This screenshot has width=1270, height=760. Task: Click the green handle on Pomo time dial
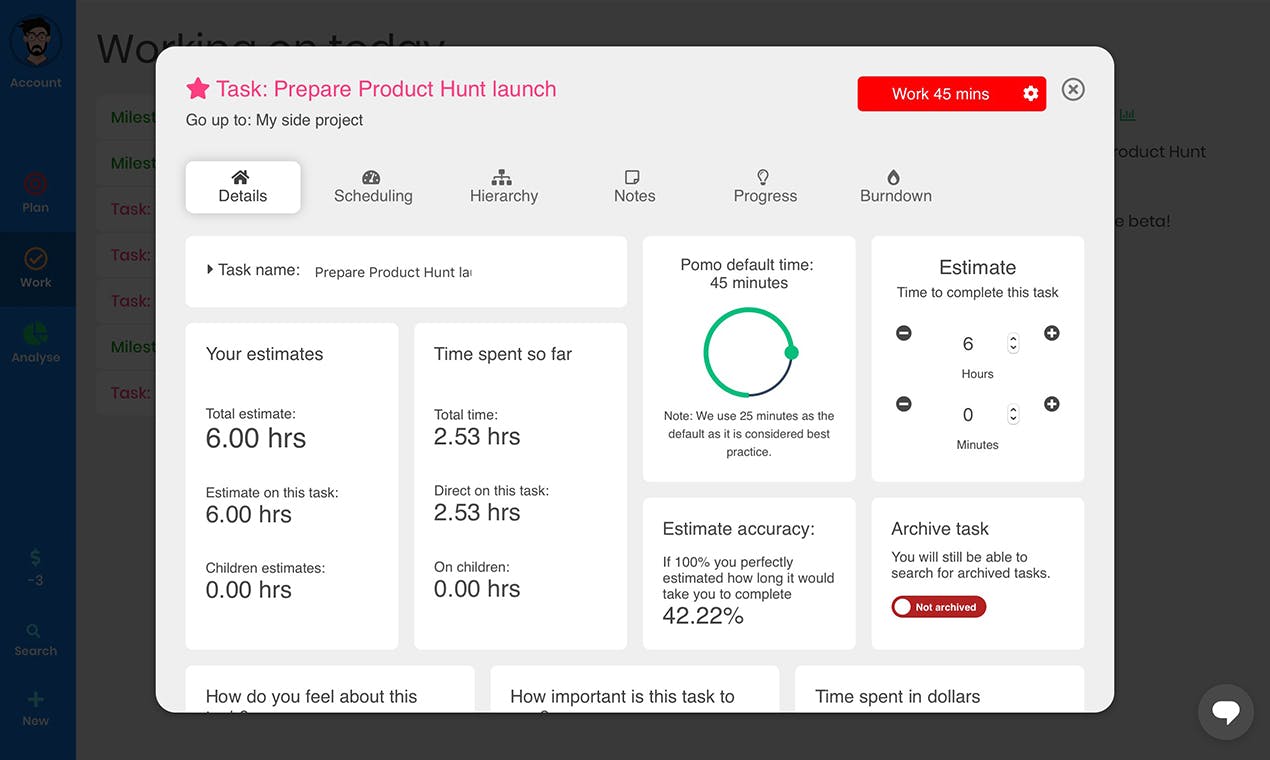(792, 352)
